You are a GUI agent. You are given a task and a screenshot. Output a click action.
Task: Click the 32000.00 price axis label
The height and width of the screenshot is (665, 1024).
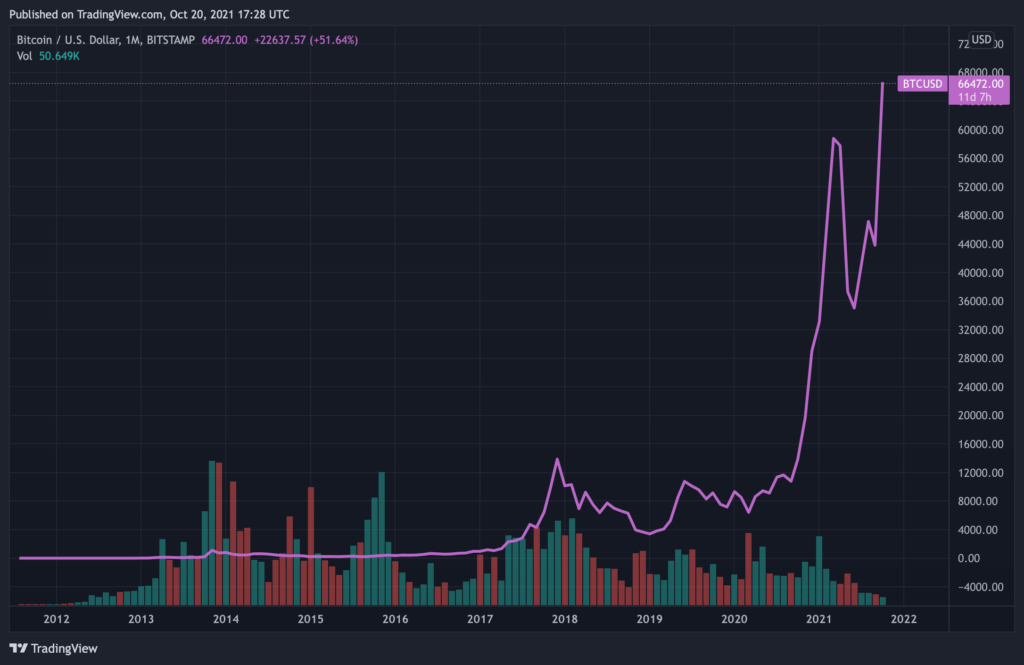coord(980,330)
